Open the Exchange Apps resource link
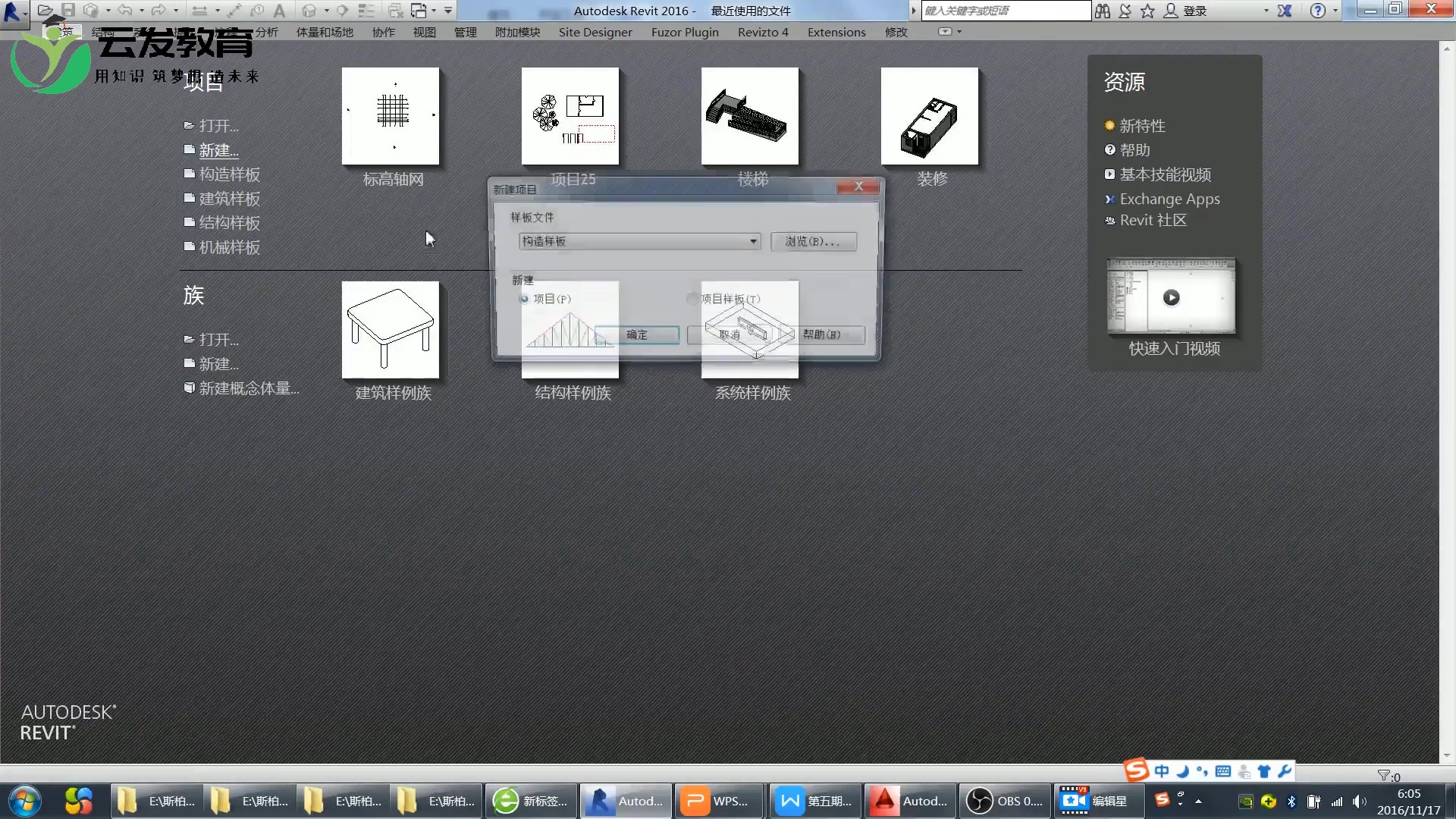This screenshot has width=1456, height=819. point(1169,199)
